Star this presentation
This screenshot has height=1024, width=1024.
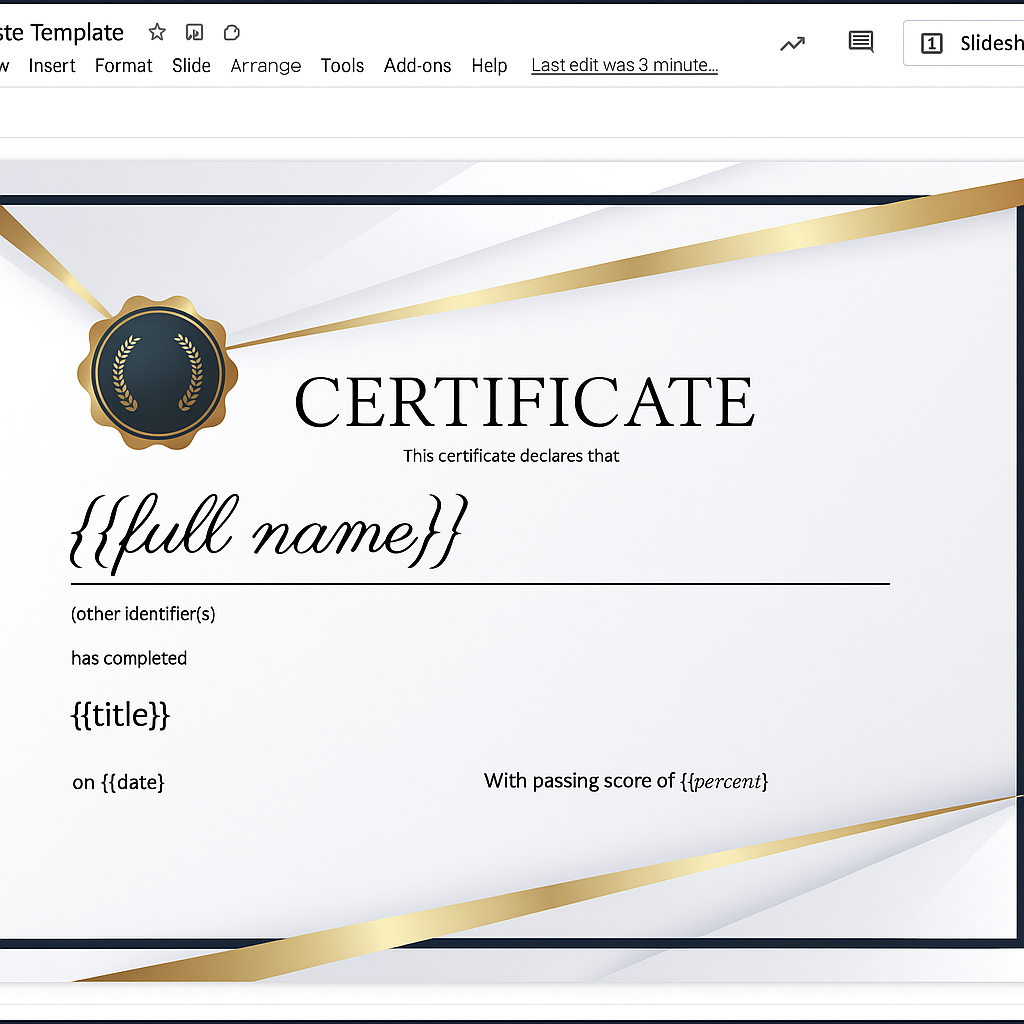[157, 32]
